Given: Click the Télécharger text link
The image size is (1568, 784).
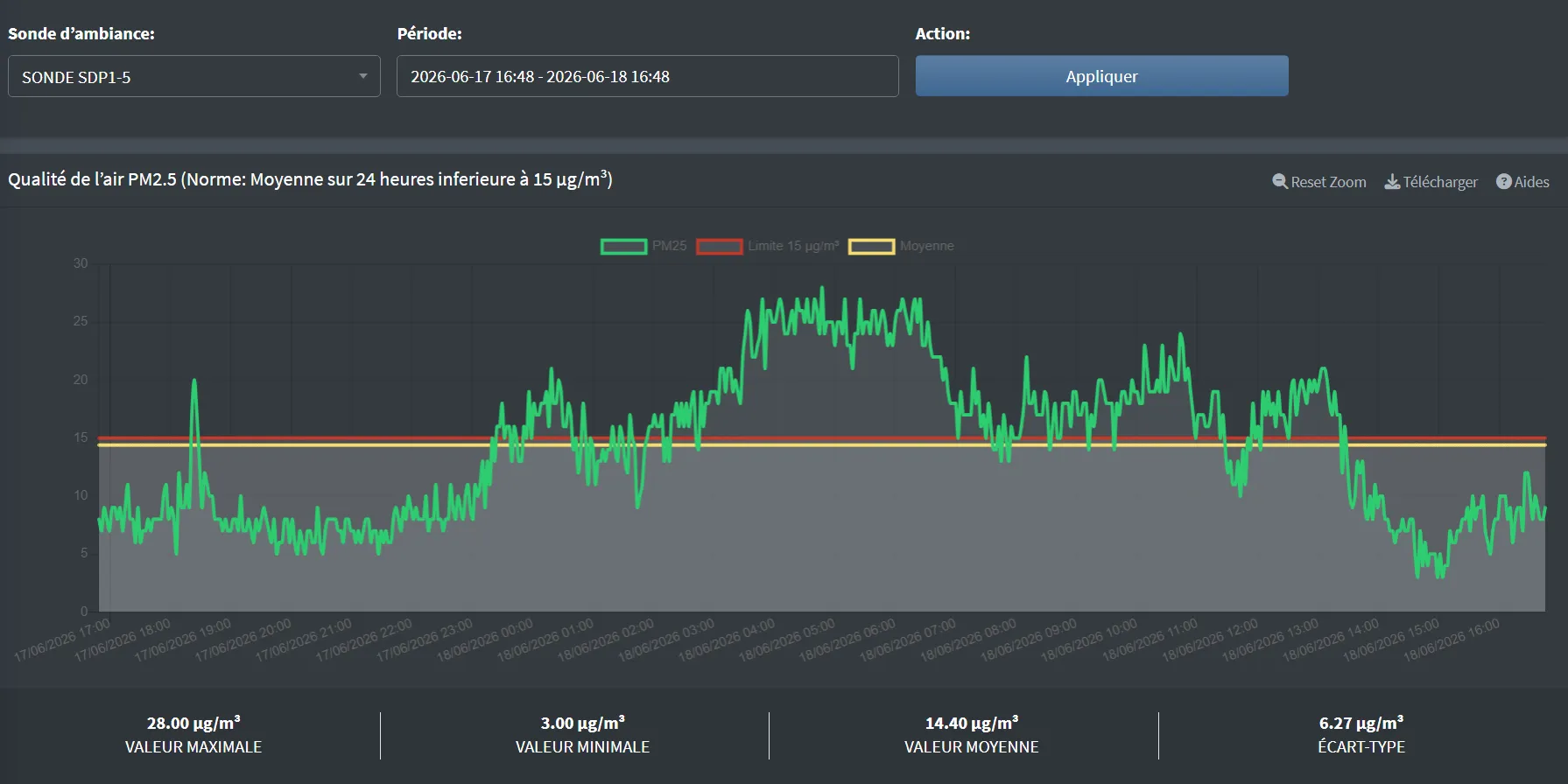Looking at the screenshot, I should pyautogui.click(x=1440, y=182).
